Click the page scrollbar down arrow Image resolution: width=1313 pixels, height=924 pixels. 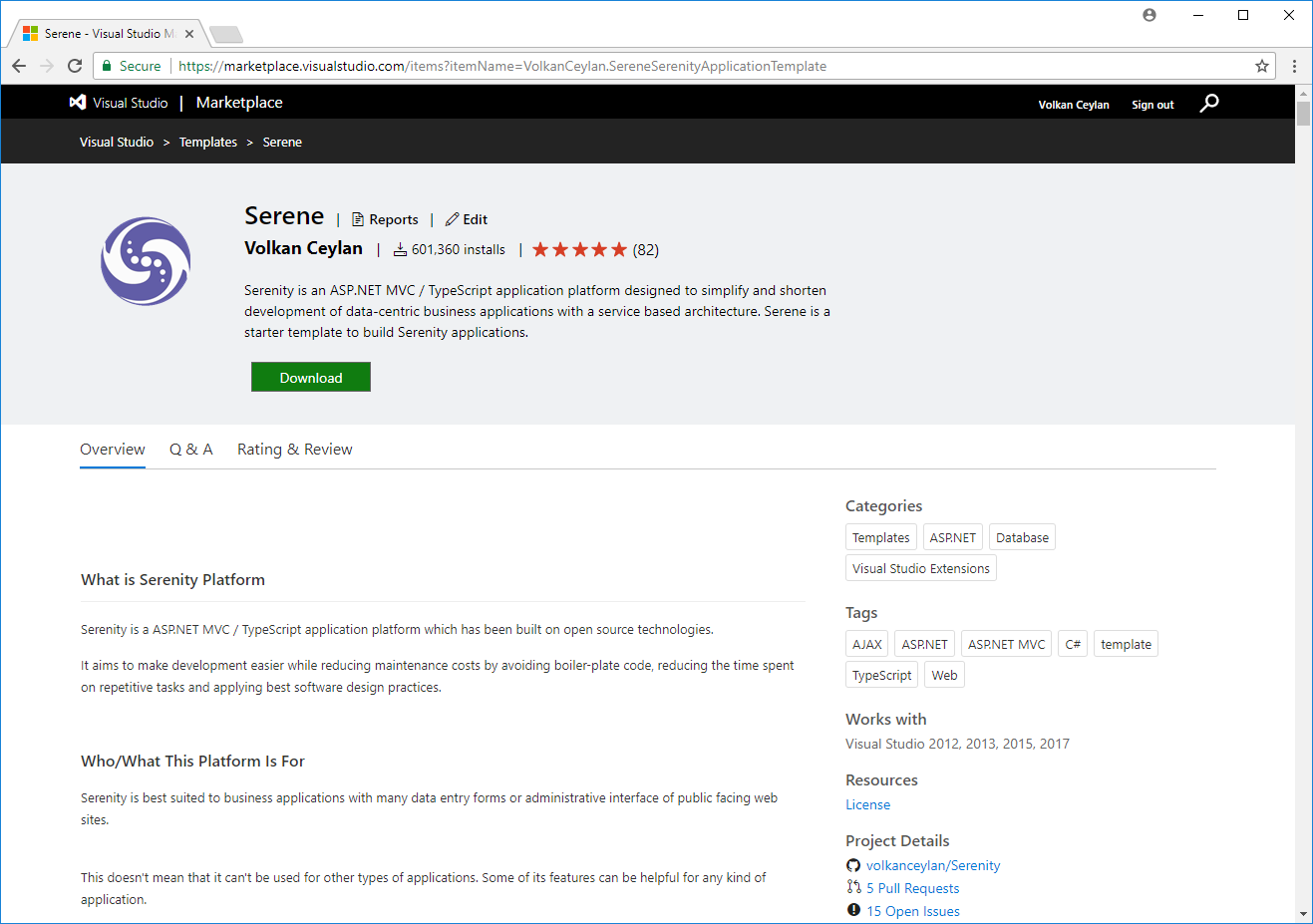point(1304,914)
